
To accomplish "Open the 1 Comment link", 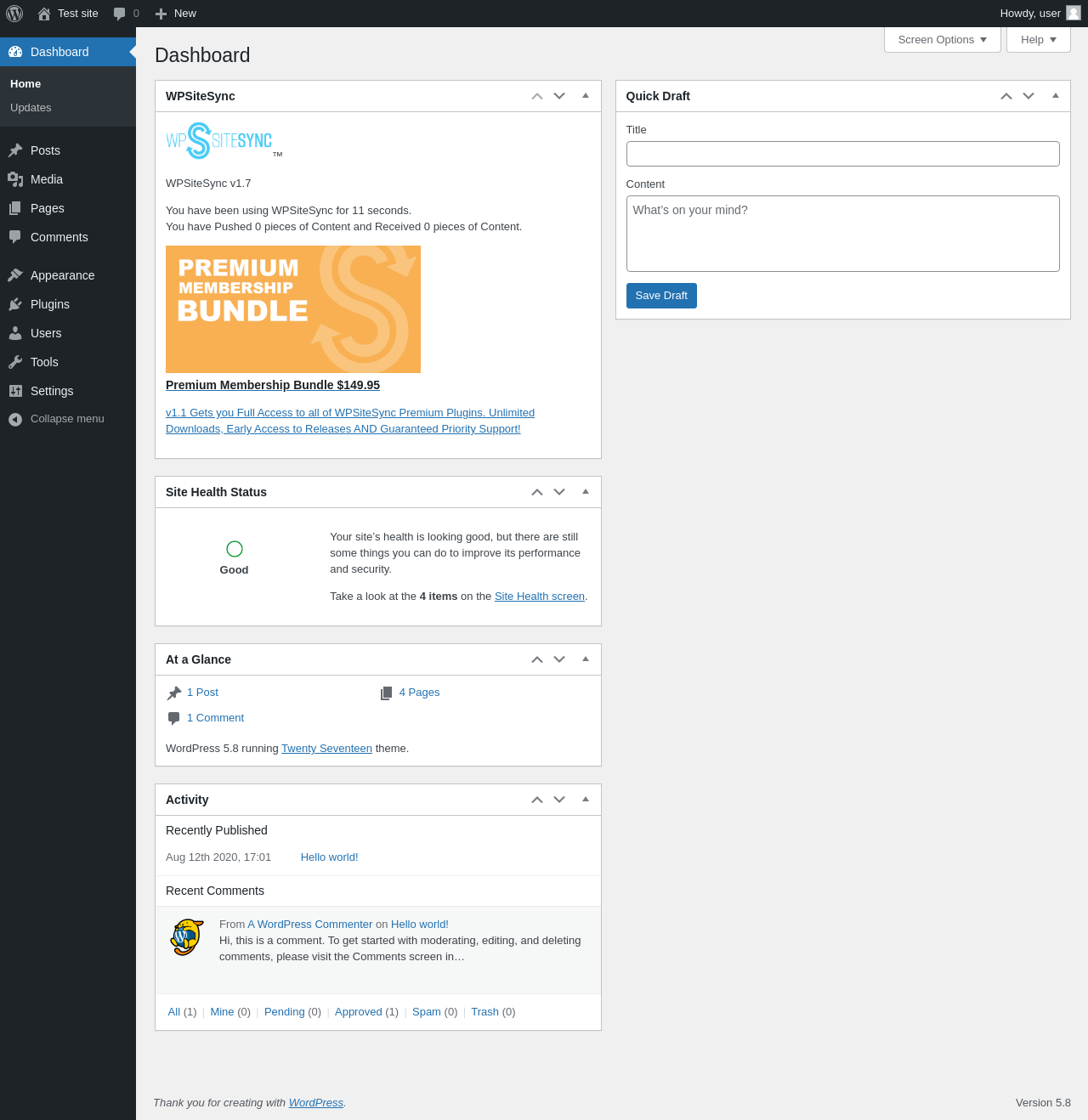I will click(215, 718).
